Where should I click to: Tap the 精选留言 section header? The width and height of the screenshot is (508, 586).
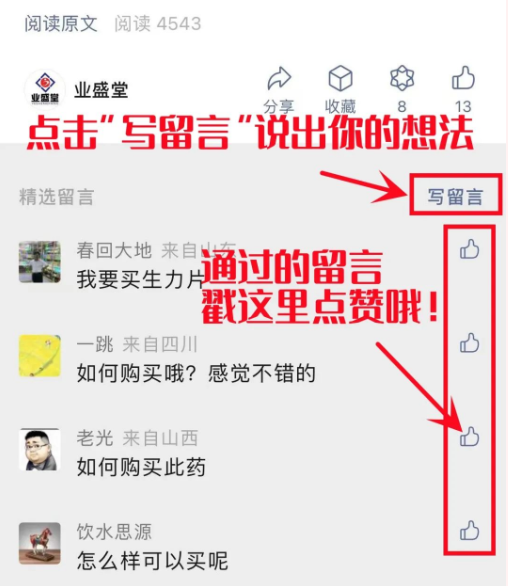pyautogui.click(x=56, y=197)
